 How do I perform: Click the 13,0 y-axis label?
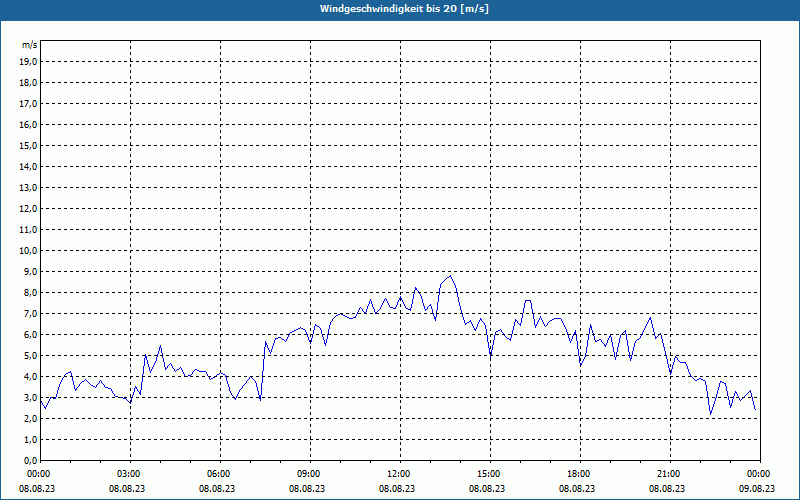(28, 187)
